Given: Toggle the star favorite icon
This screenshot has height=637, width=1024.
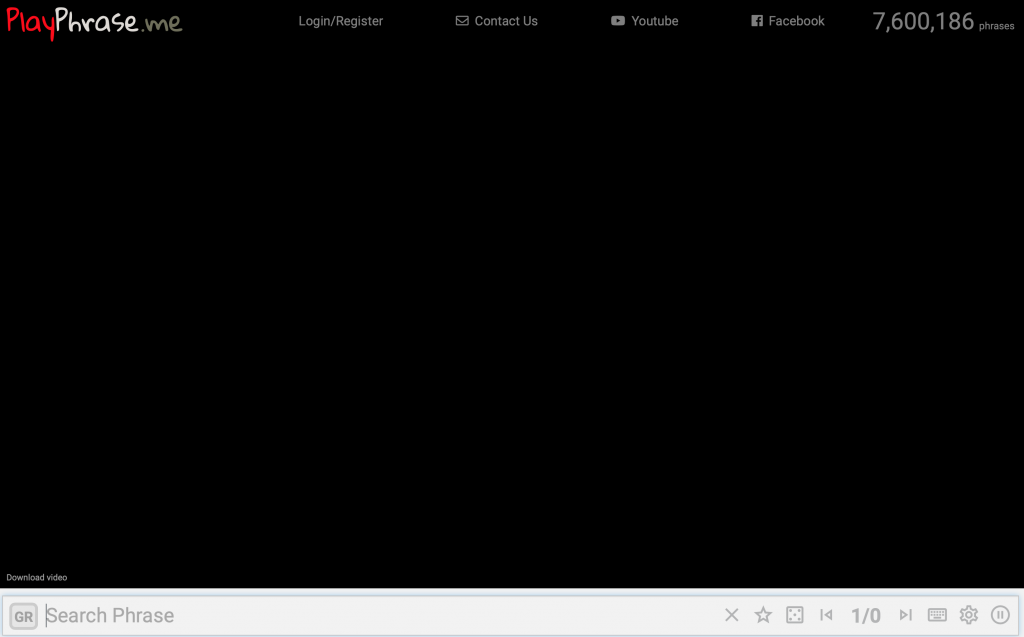Looking at the screenshot, I should point(763,615).
